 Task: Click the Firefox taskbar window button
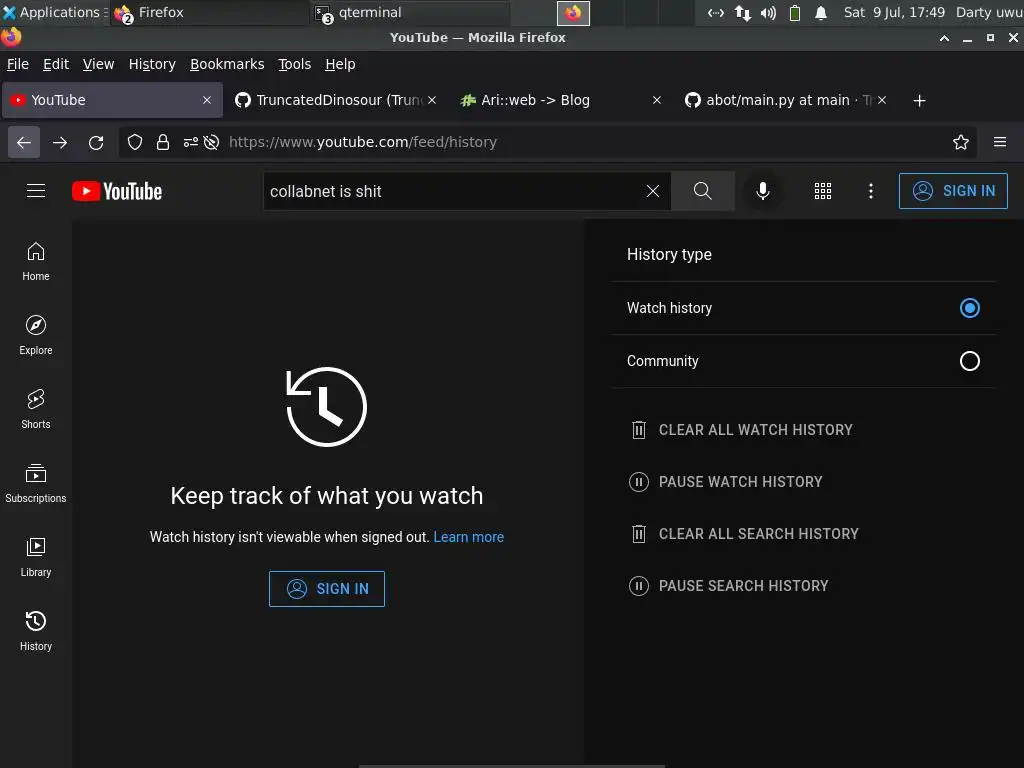[x=210, y=12]
